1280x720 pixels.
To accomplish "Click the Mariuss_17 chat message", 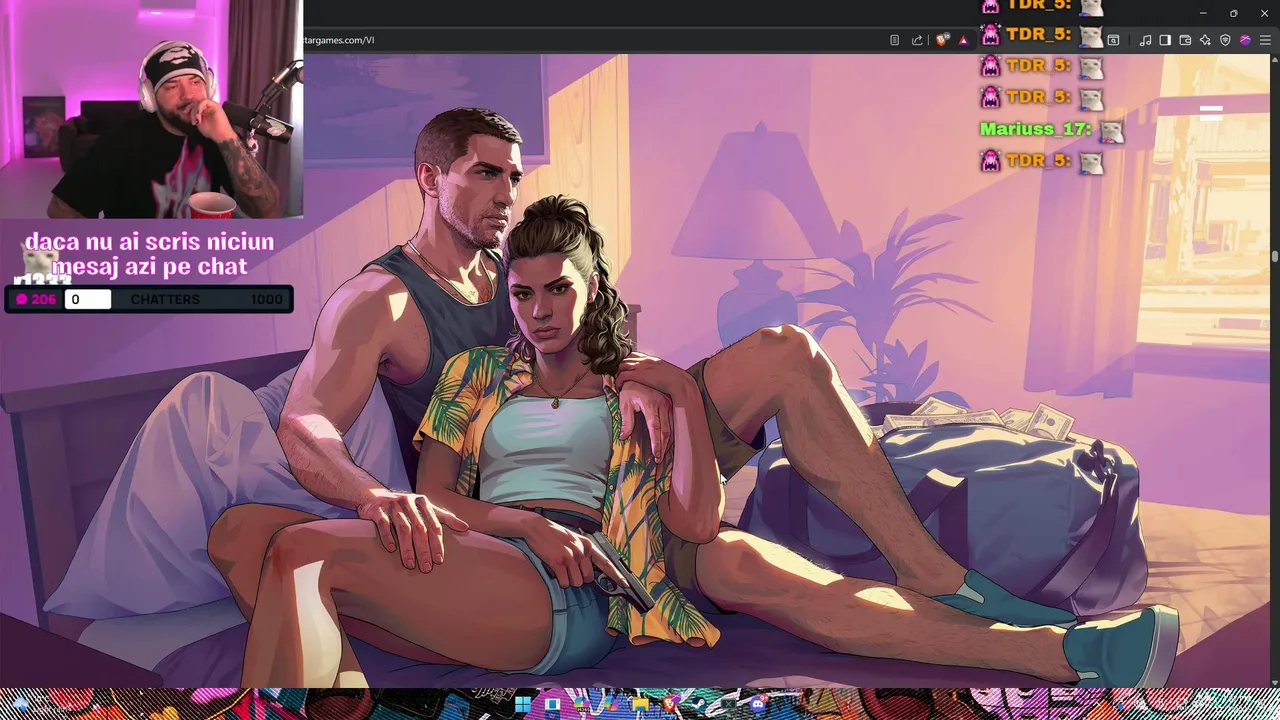I will tap(1052, 129).
